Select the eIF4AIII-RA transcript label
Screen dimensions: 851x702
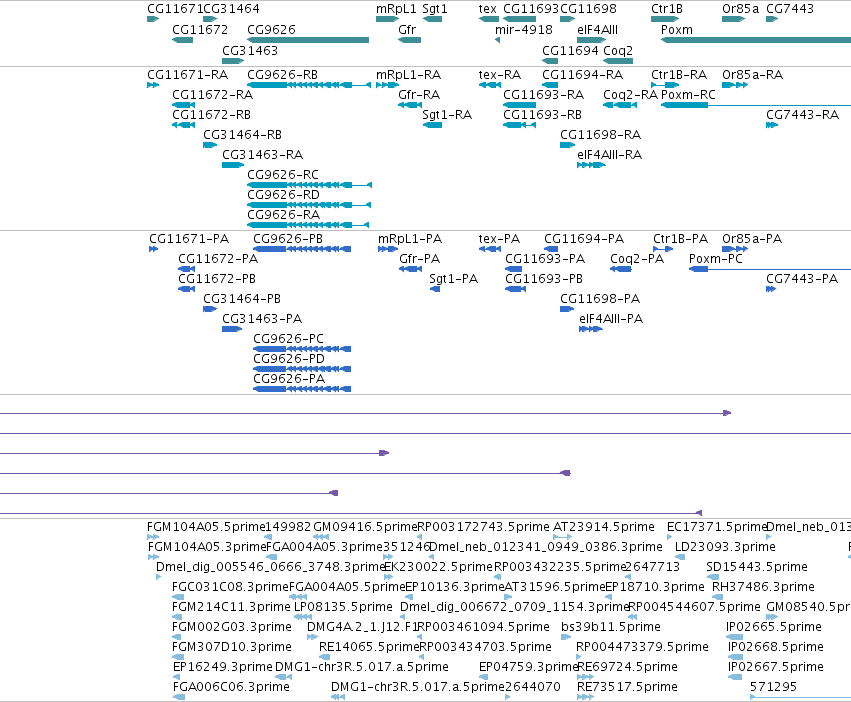(609, 155)
